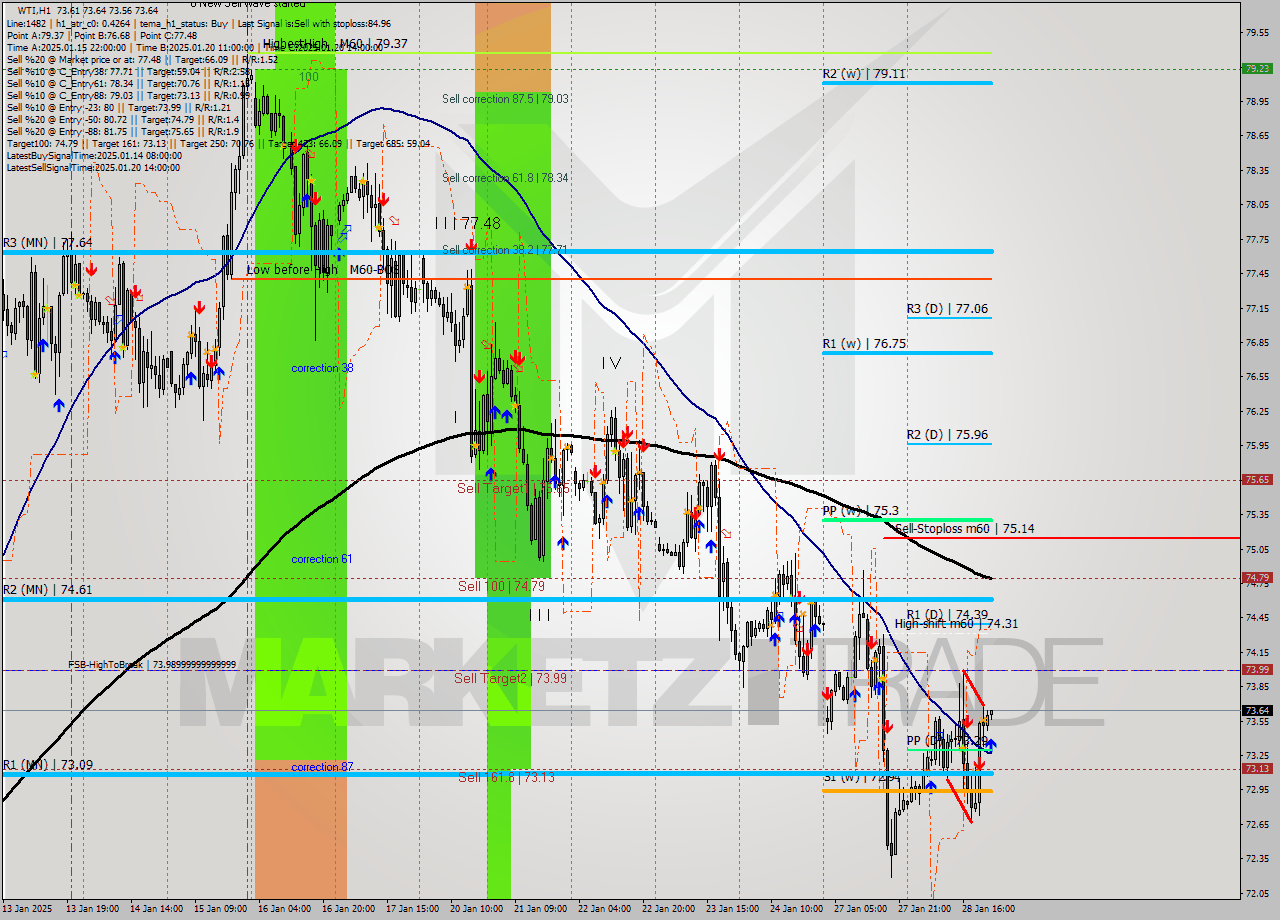
Task: Select the 'High-shift m60 | 74.31' label
Action: click(x=957, y=624)
